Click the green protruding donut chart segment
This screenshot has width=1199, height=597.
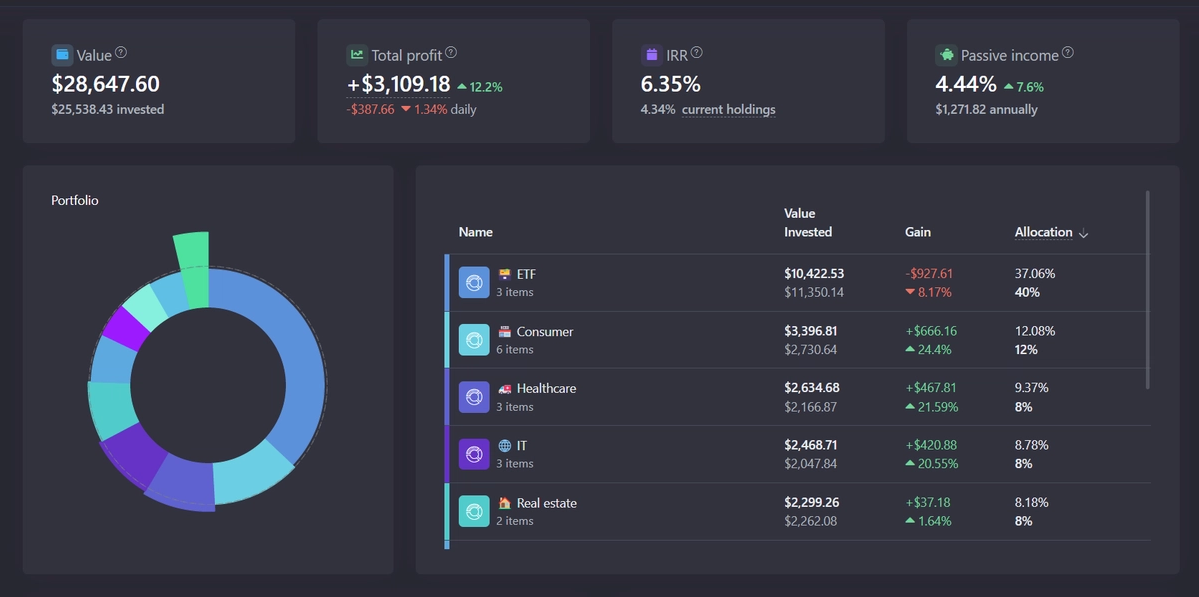tap(192, 268)
